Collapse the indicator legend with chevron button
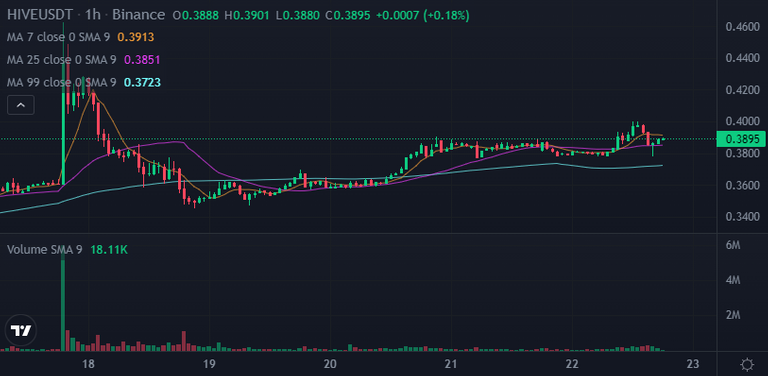 pos(21,105)
